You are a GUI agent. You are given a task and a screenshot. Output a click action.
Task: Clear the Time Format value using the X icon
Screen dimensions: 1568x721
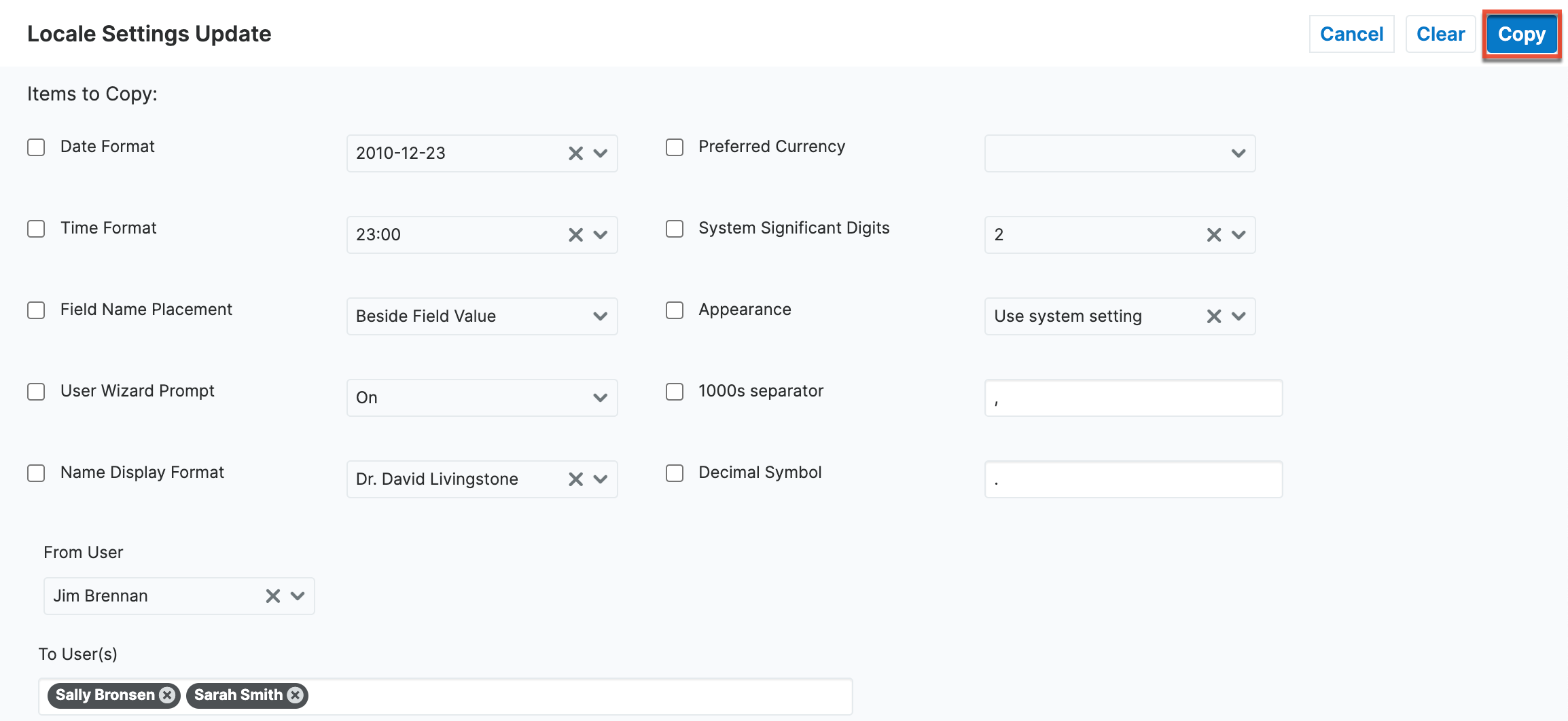[575, 235]
